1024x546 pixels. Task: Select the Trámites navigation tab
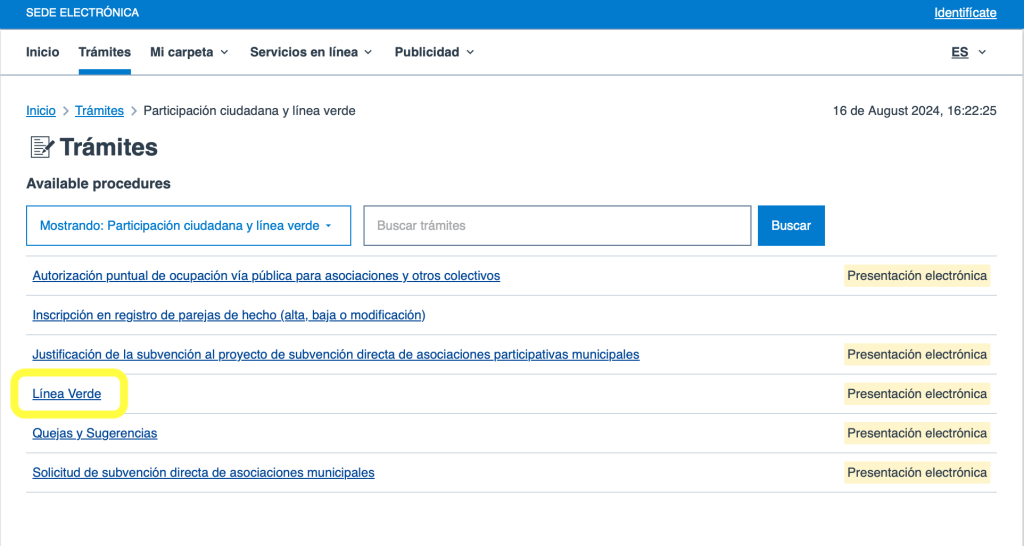click(105, 52)
